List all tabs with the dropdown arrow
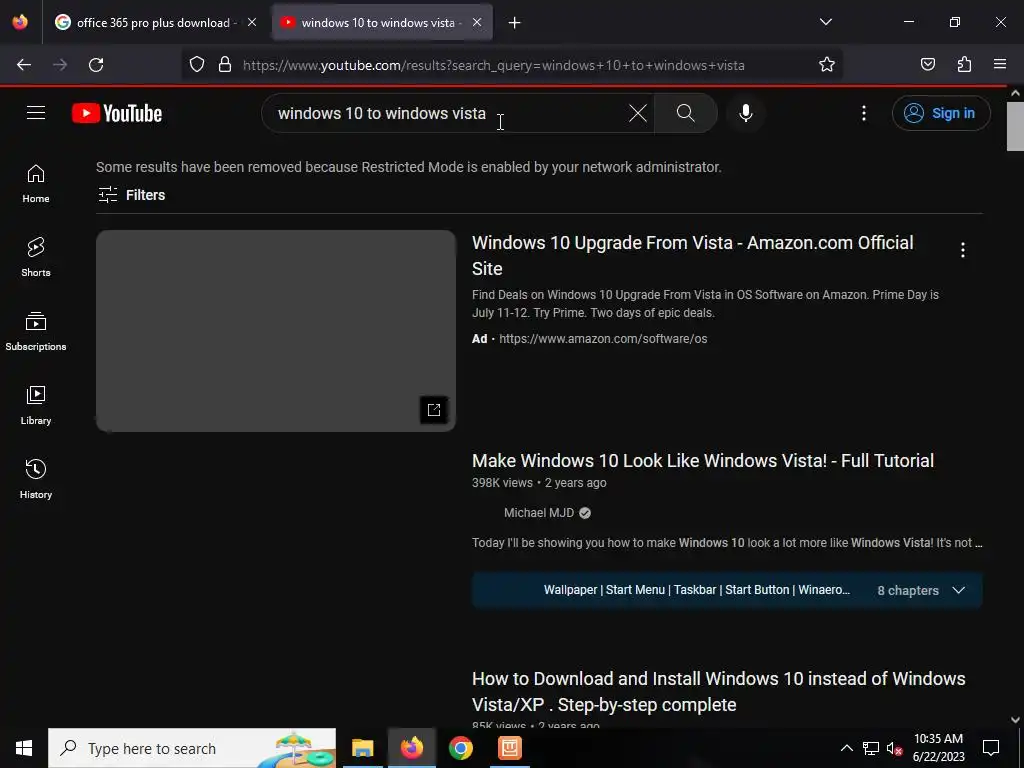 click(x=825, y=22)
